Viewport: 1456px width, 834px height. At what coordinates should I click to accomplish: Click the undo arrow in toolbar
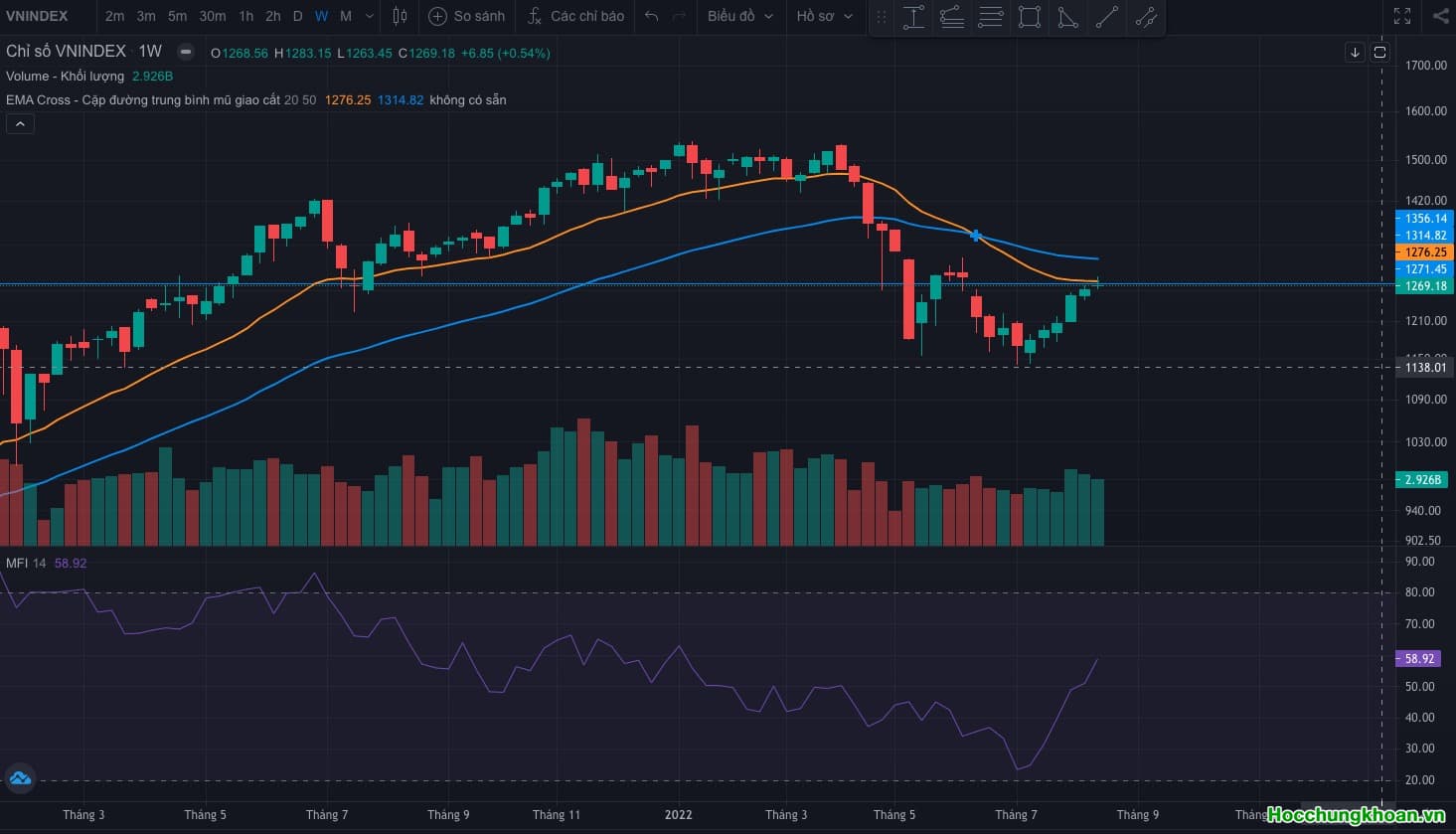651,16
